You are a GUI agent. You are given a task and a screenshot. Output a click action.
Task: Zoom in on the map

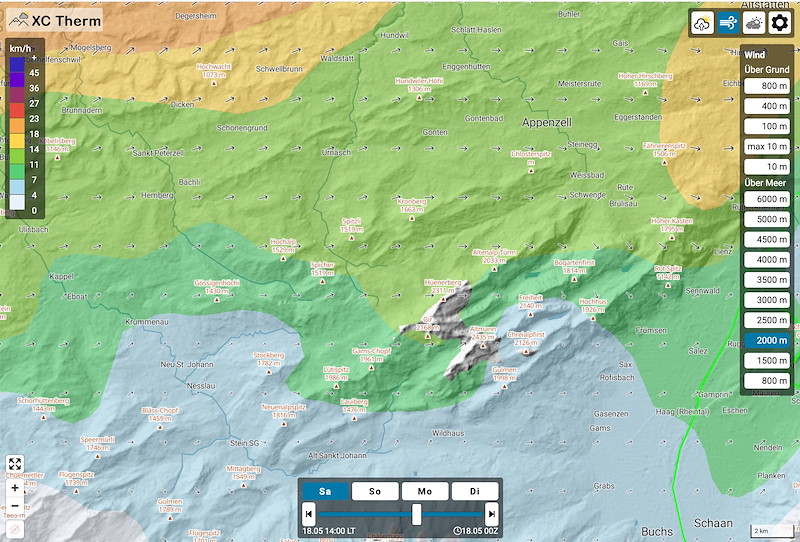15,489
